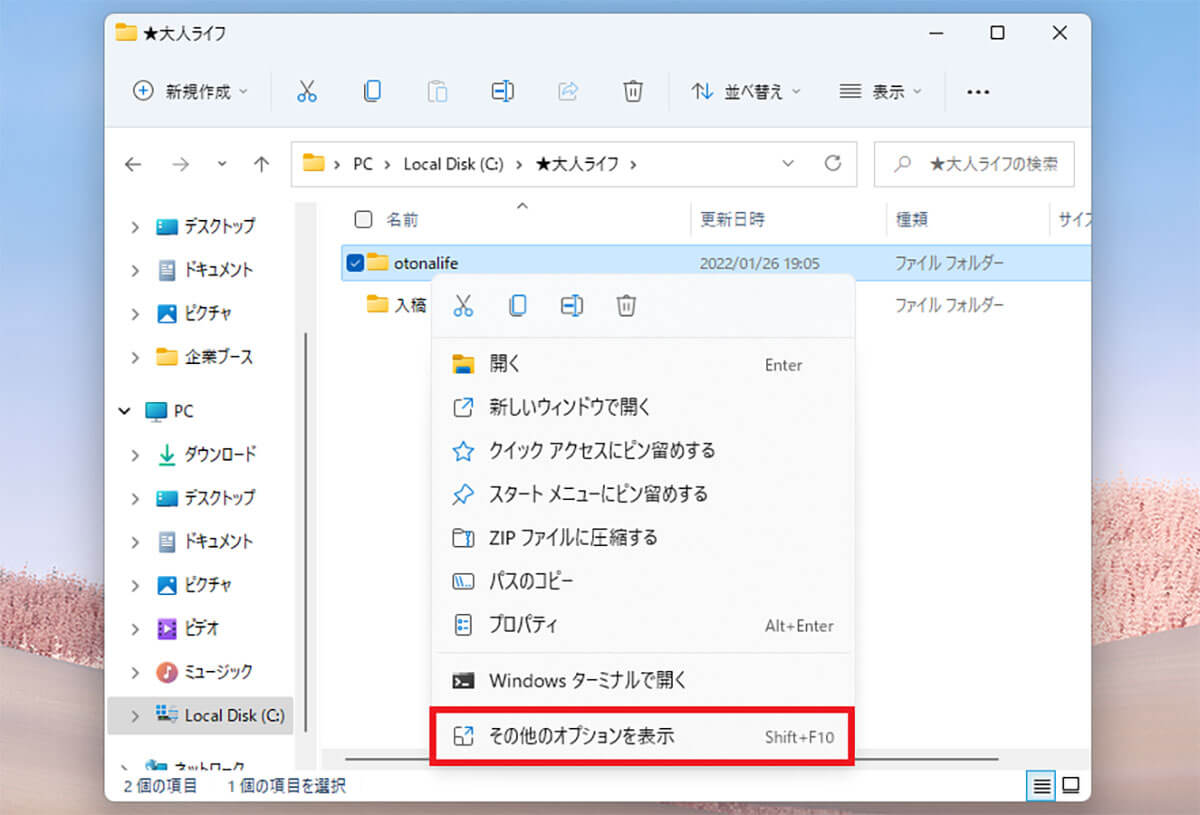Click the Cut scissors icon in the context menu
This screenshot has height=815, width=1200.
[x=463, y=306]
